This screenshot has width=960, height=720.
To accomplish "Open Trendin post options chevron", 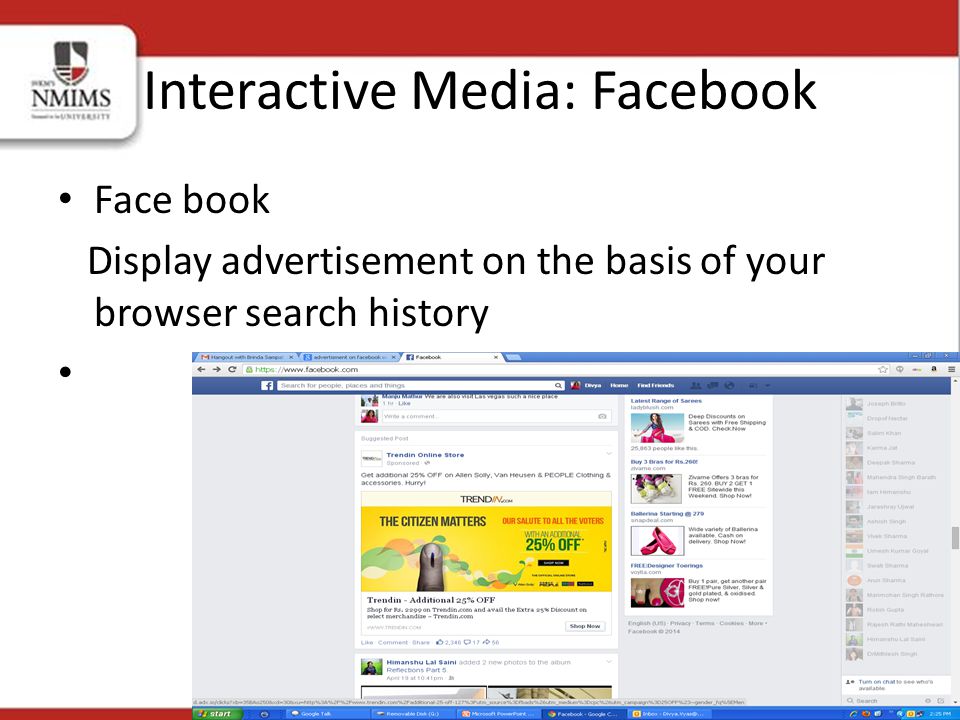I will [609, 454].
